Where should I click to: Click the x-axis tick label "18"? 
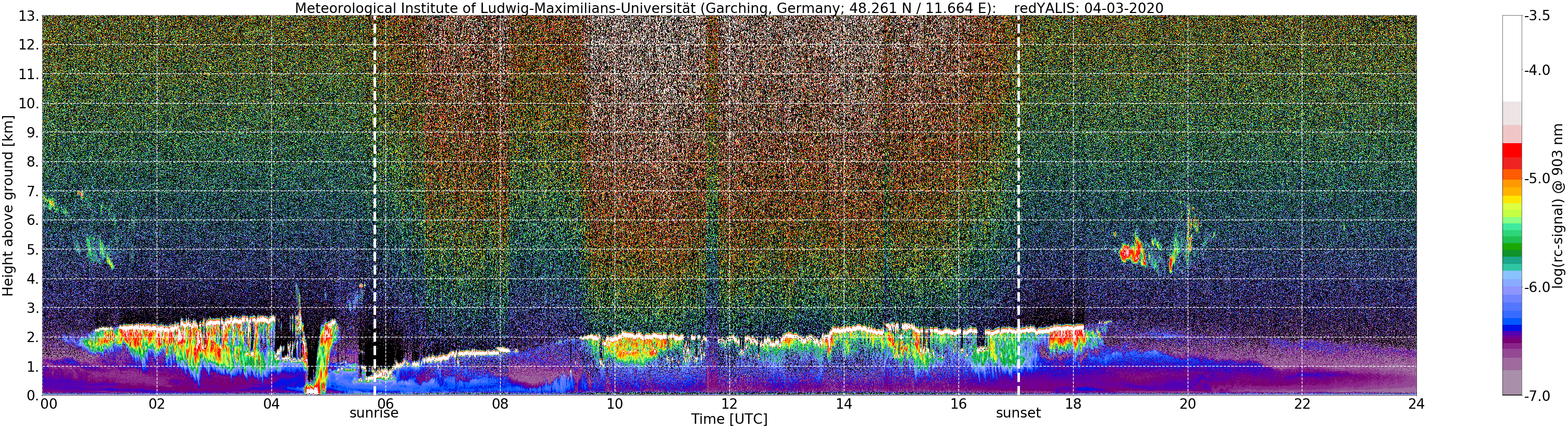pos(1073,404)
